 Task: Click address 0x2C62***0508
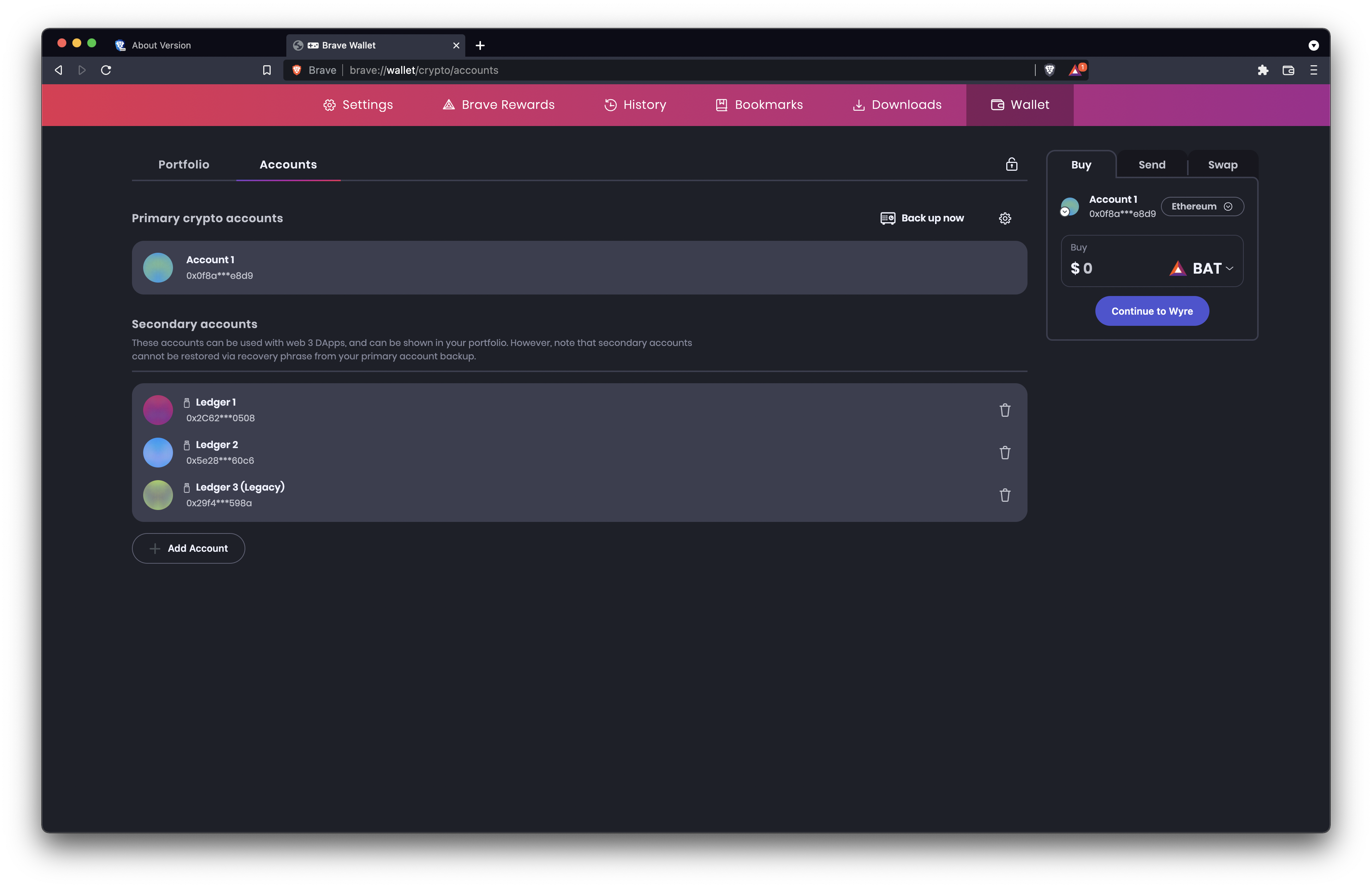coord(220,418)
